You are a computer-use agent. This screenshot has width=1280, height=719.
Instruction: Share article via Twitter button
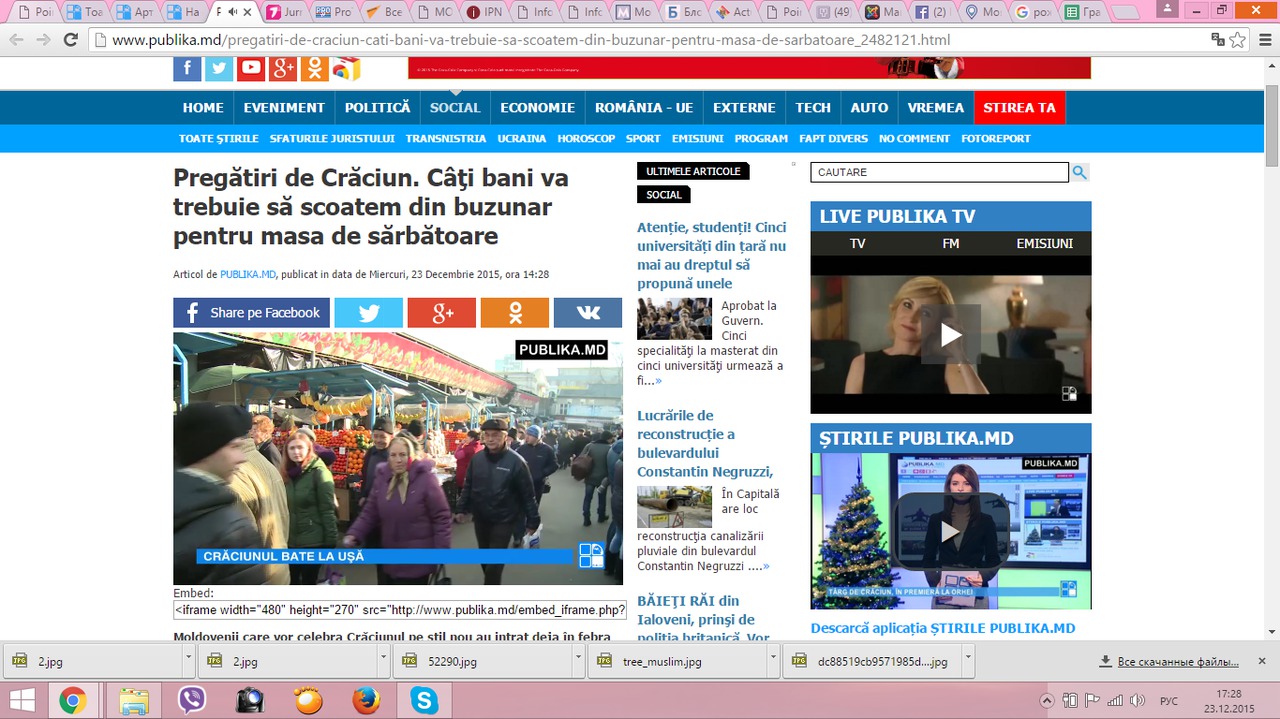[368, 313]
